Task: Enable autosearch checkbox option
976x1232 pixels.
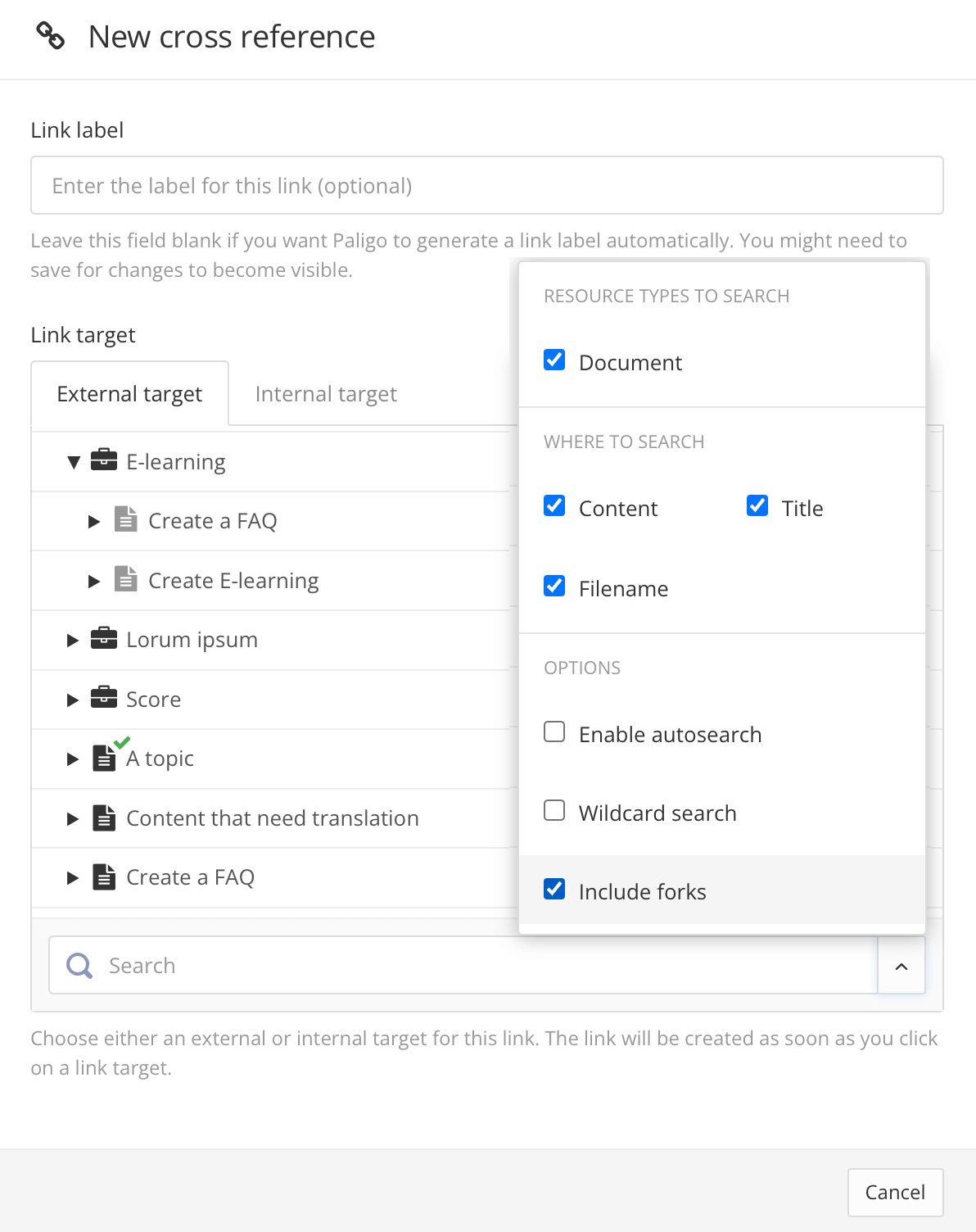Action: coord(554,732)
